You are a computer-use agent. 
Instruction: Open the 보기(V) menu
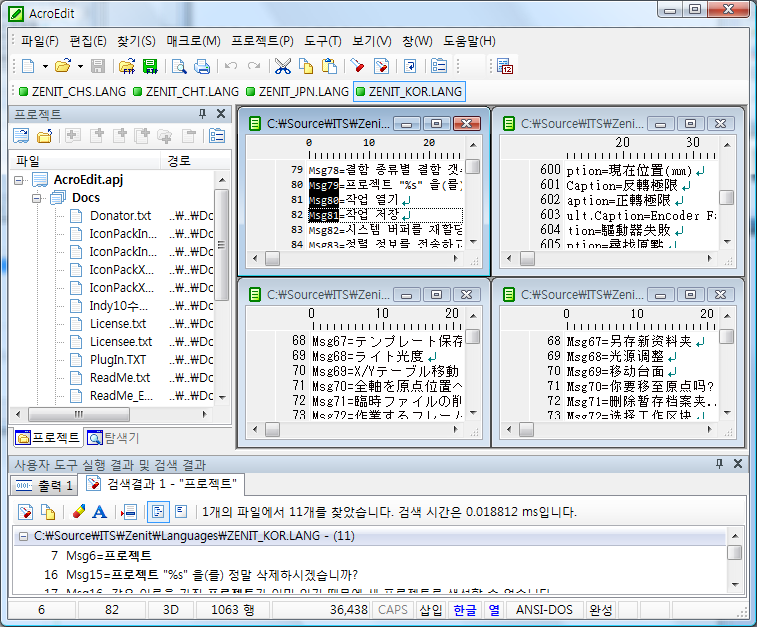pos(372,42)
